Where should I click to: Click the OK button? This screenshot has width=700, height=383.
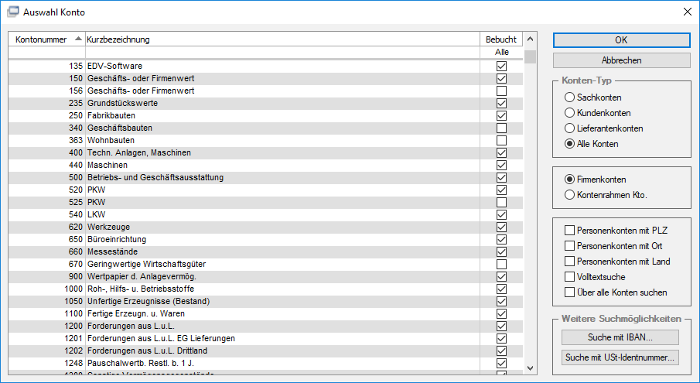click(621, 40)
